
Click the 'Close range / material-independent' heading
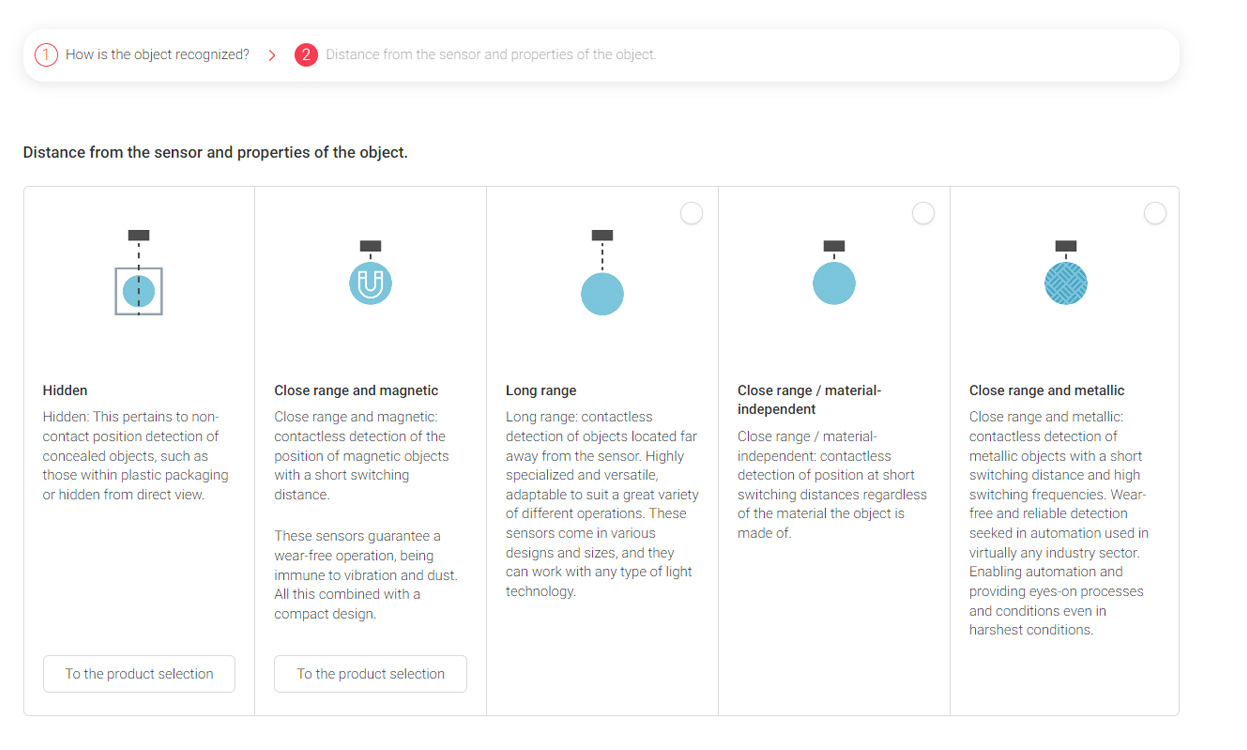(810, 400)
